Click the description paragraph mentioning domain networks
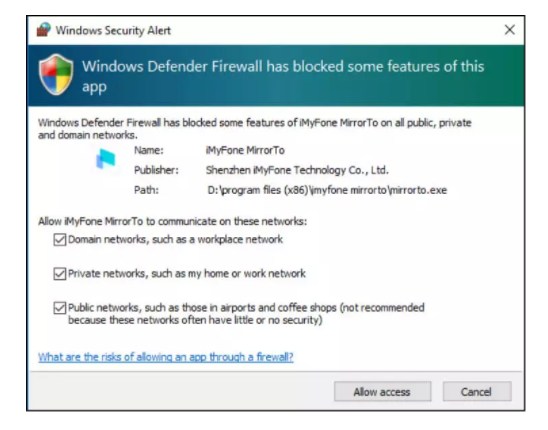This screenshot has width=548, height=430. tap(255, 129)
